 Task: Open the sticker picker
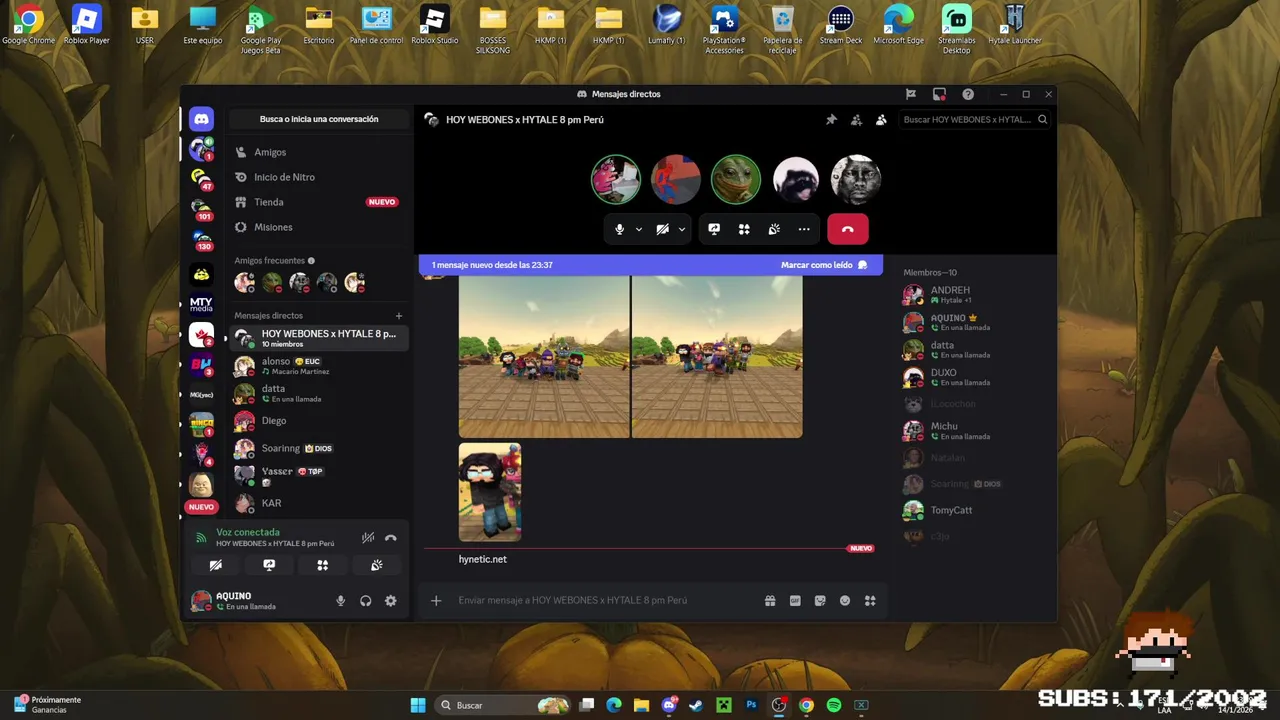[820, 600]
